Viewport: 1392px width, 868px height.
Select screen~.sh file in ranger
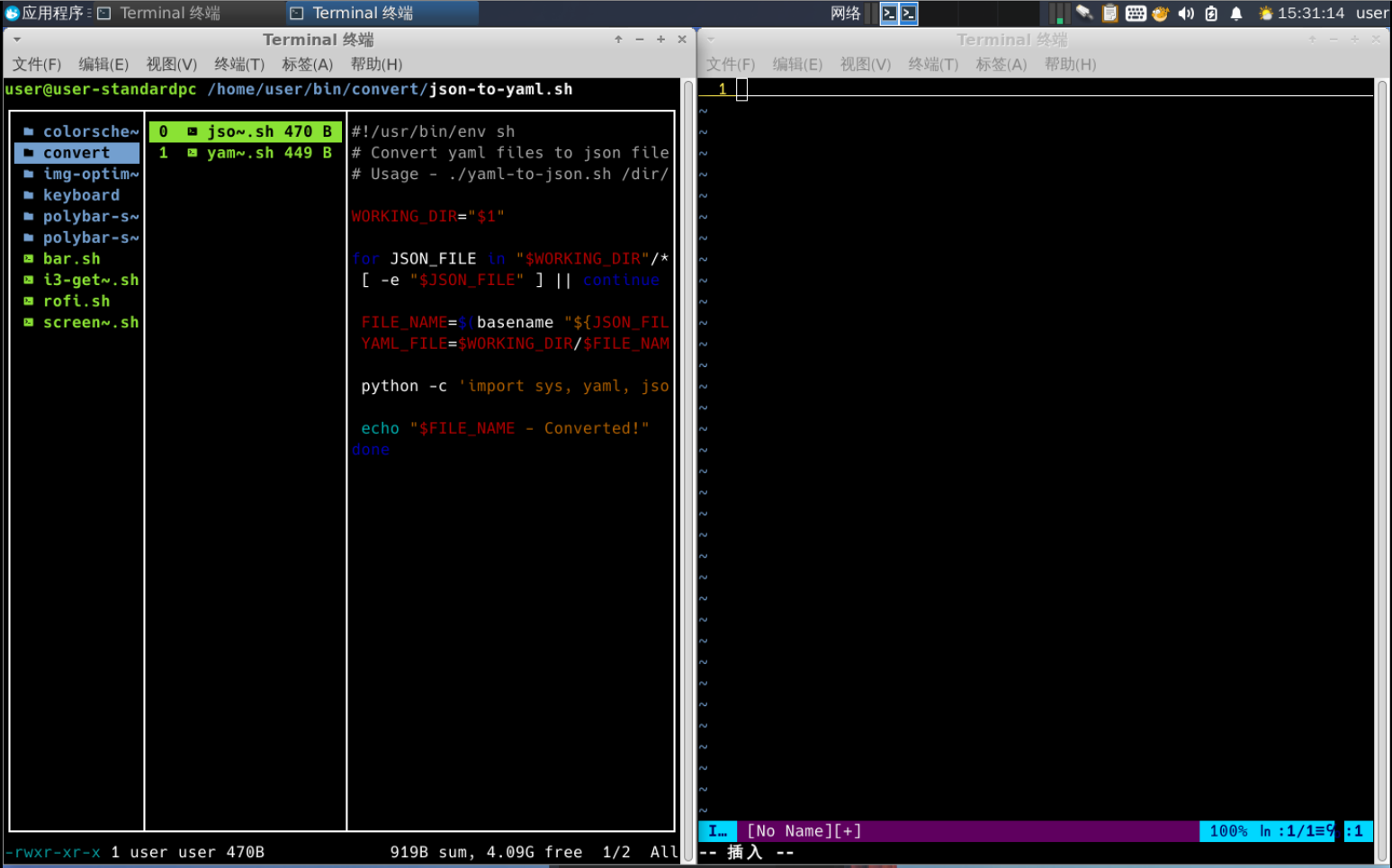tap(78, 322)
